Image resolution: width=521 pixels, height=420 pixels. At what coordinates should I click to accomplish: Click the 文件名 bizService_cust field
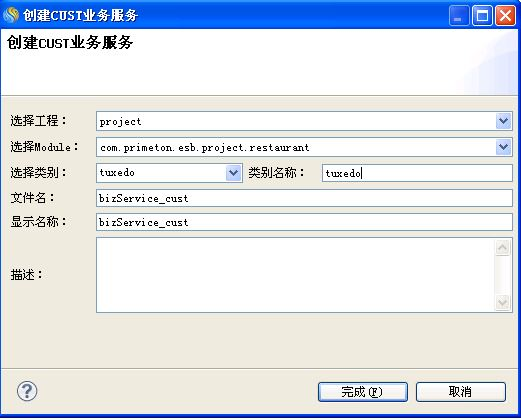(304, 198)
